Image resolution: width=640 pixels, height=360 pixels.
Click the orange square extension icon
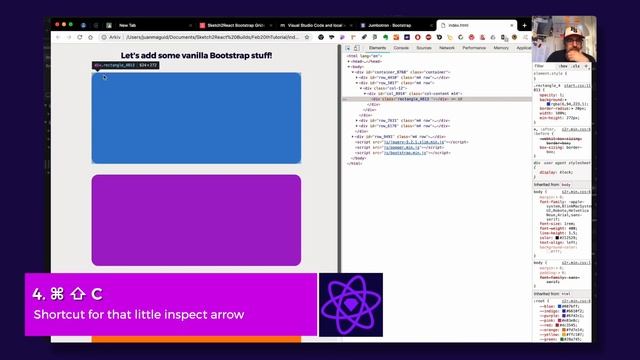coord(396,37)
